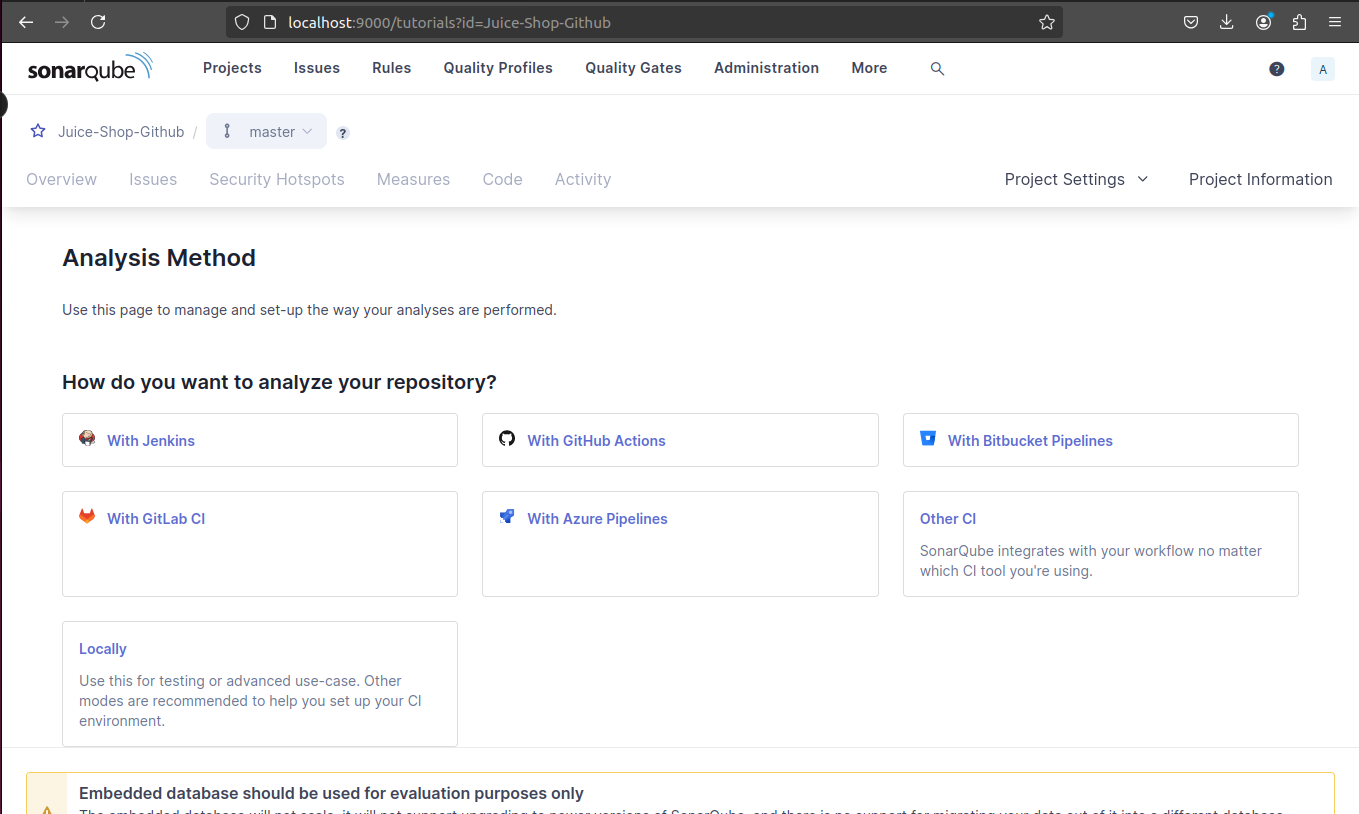Click the Bitbucket Pipelines bucket icon

tap(928, 437)
